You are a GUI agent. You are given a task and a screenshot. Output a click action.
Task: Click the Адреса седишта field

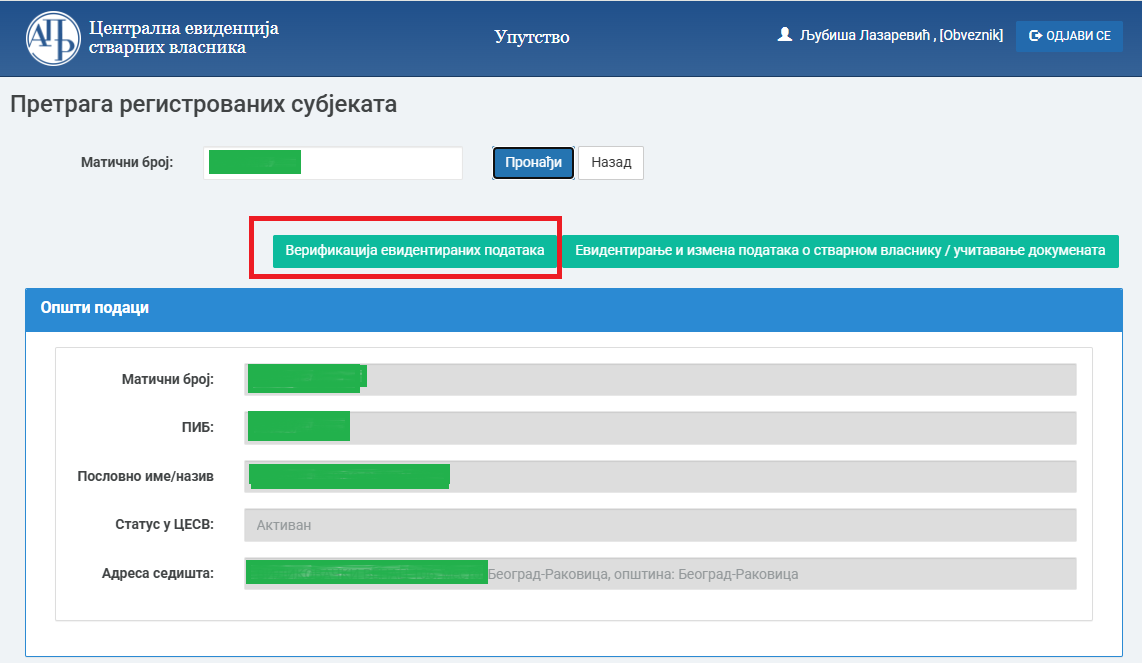click(x=660, y=573)
